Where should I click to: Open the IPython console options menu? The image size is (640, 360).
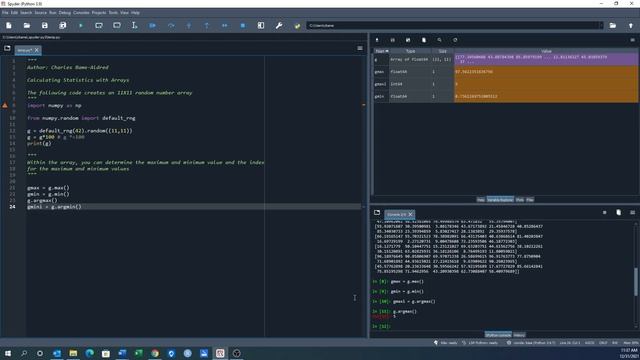point(632,213)
